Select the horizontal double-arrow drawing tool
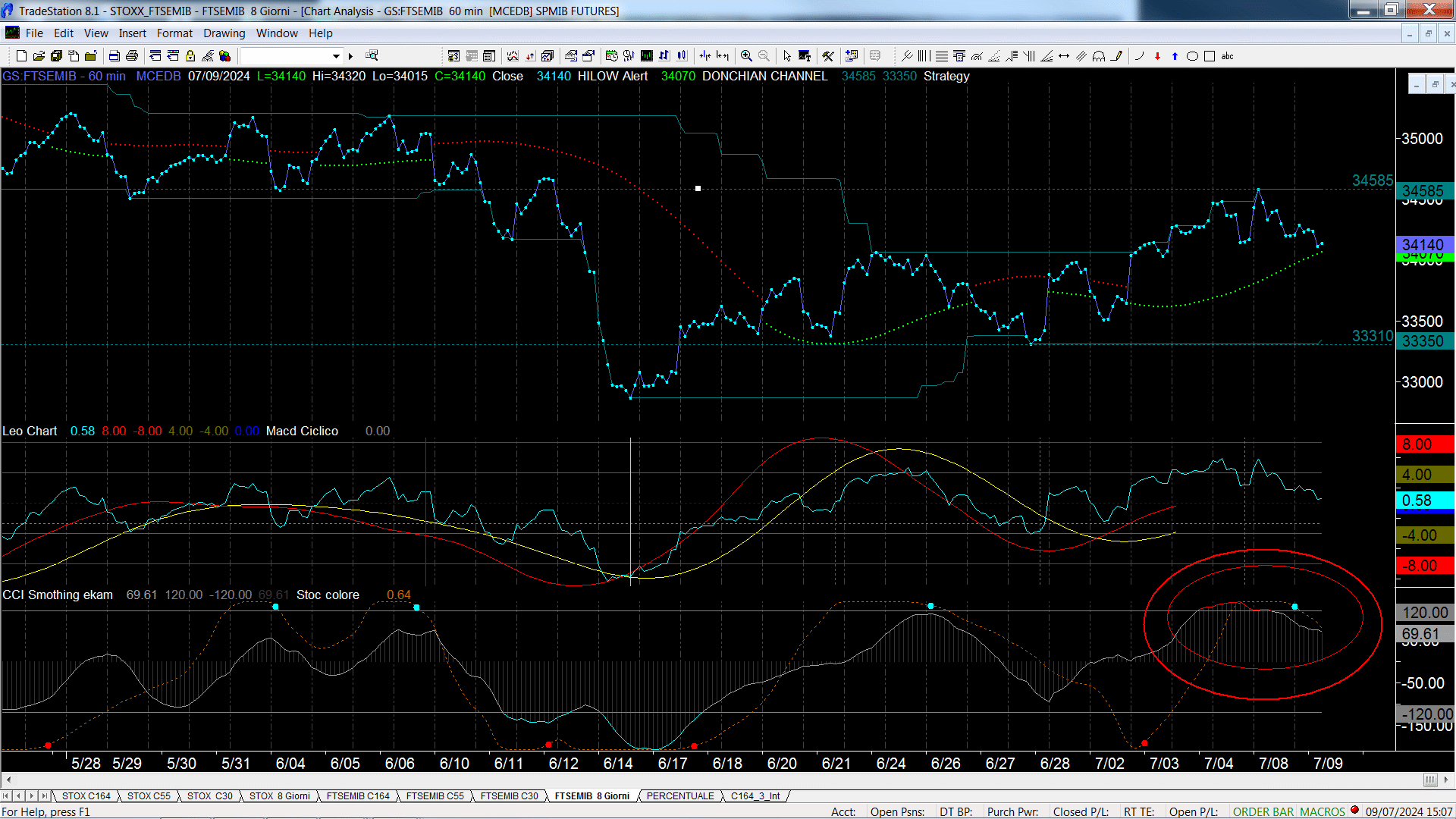1456x819 pixels. tap(1064, 56)
